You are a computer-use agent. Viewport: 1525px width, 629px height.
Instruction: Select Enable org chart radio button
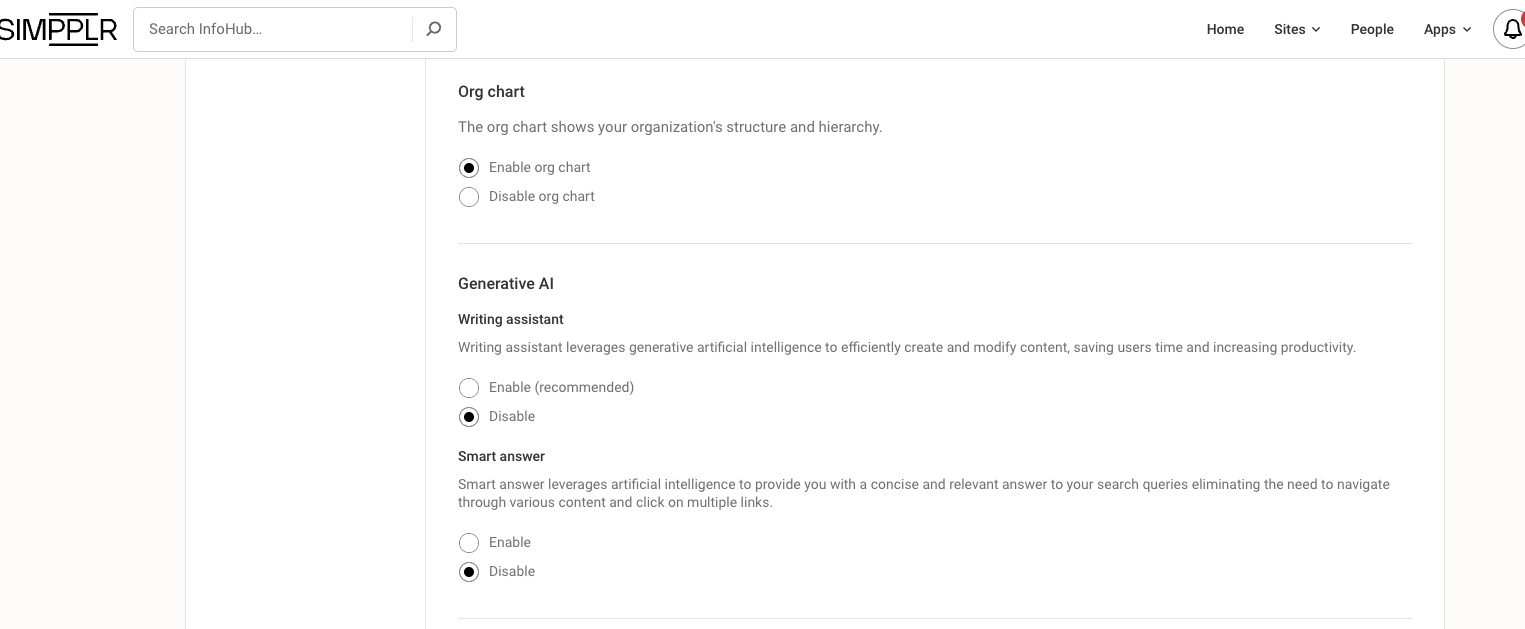(x=469, y=168)
